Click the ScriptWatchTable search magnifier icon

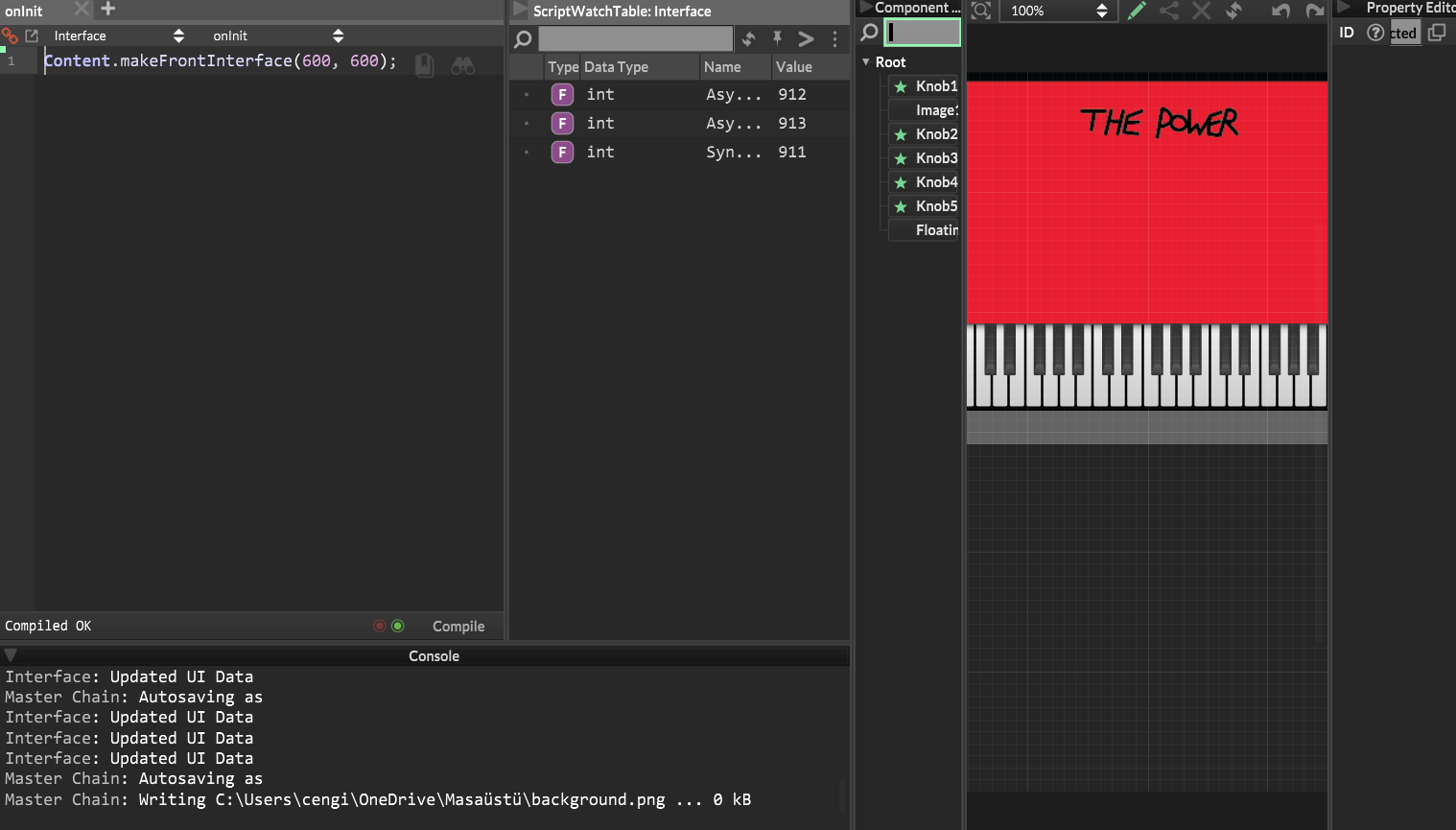(523, 39)
